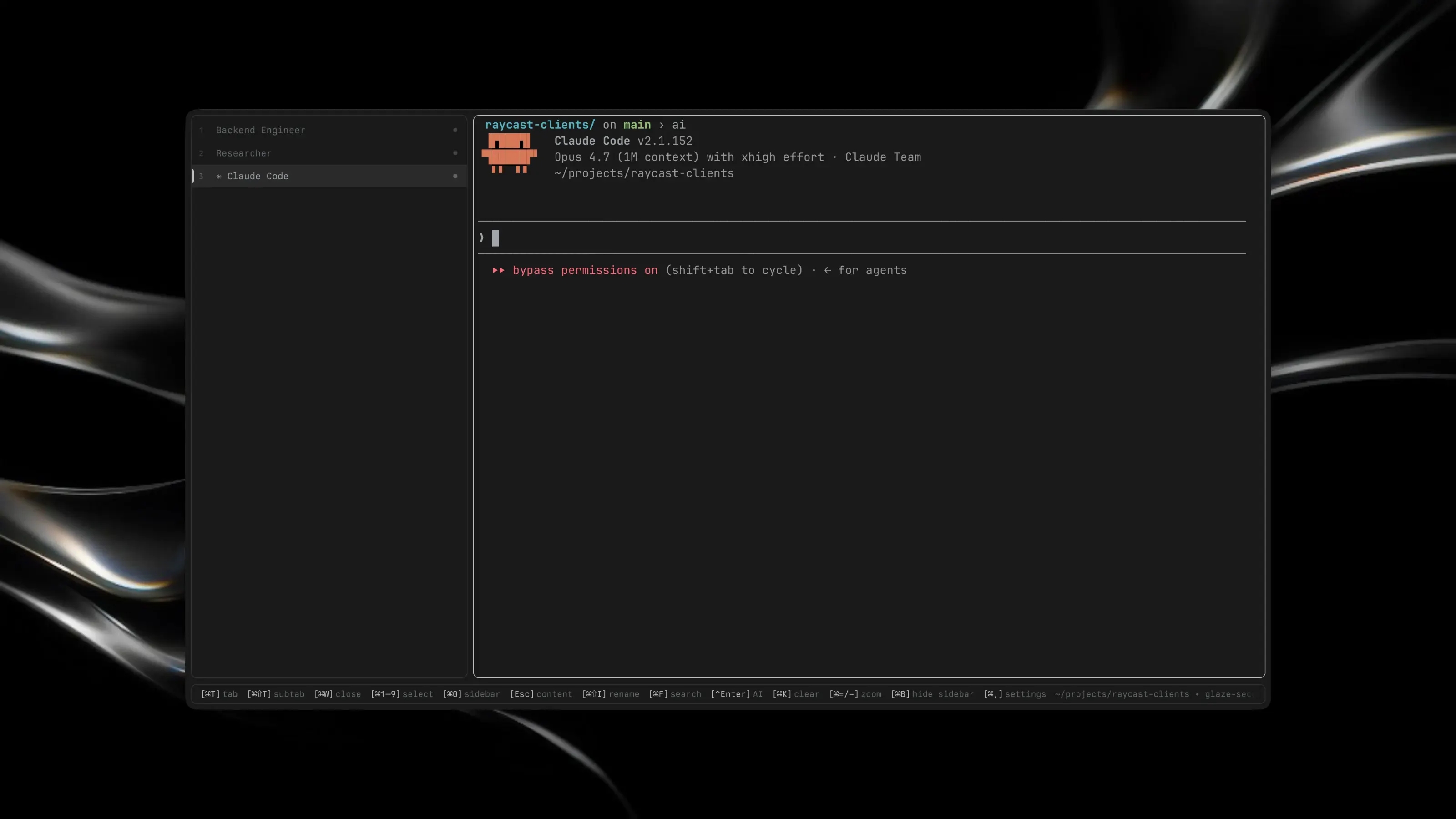Click '~/projects/raycast-clients' path in terminal header
Image resolution: width=1456 pixels, height=819 pixels.
tap(644, 173)
